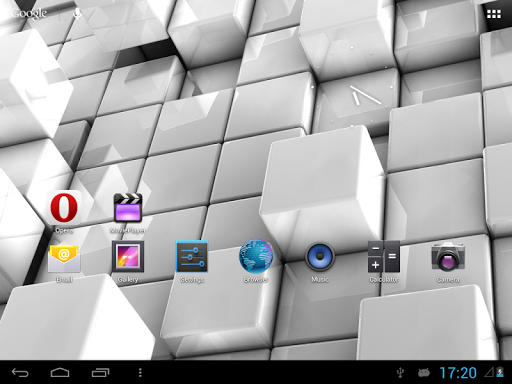Open the all apps drawer grid
The image size is (512, 384).
494,14
